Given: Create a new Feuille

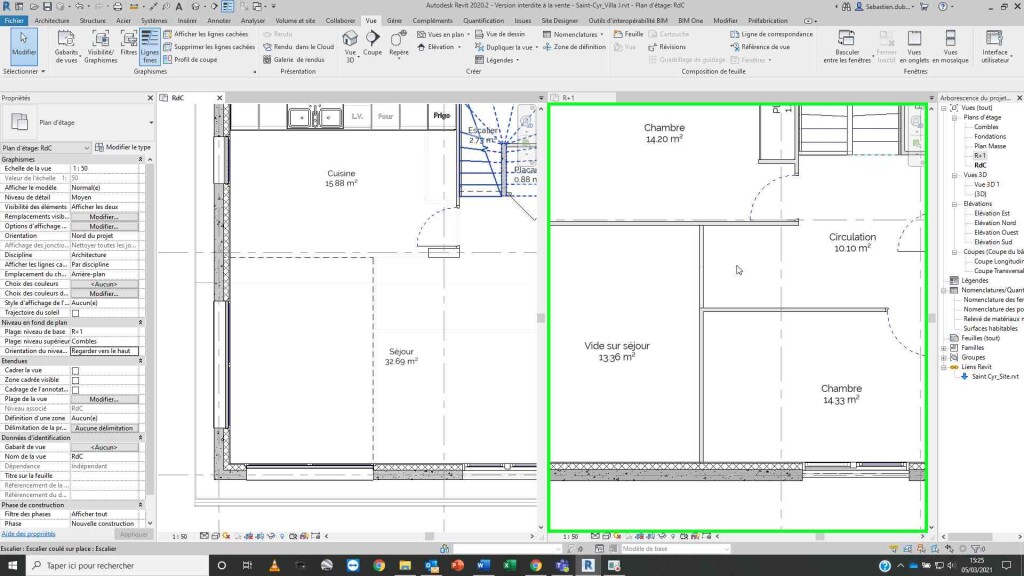Looking at the screenshot, I should point(628,34).
